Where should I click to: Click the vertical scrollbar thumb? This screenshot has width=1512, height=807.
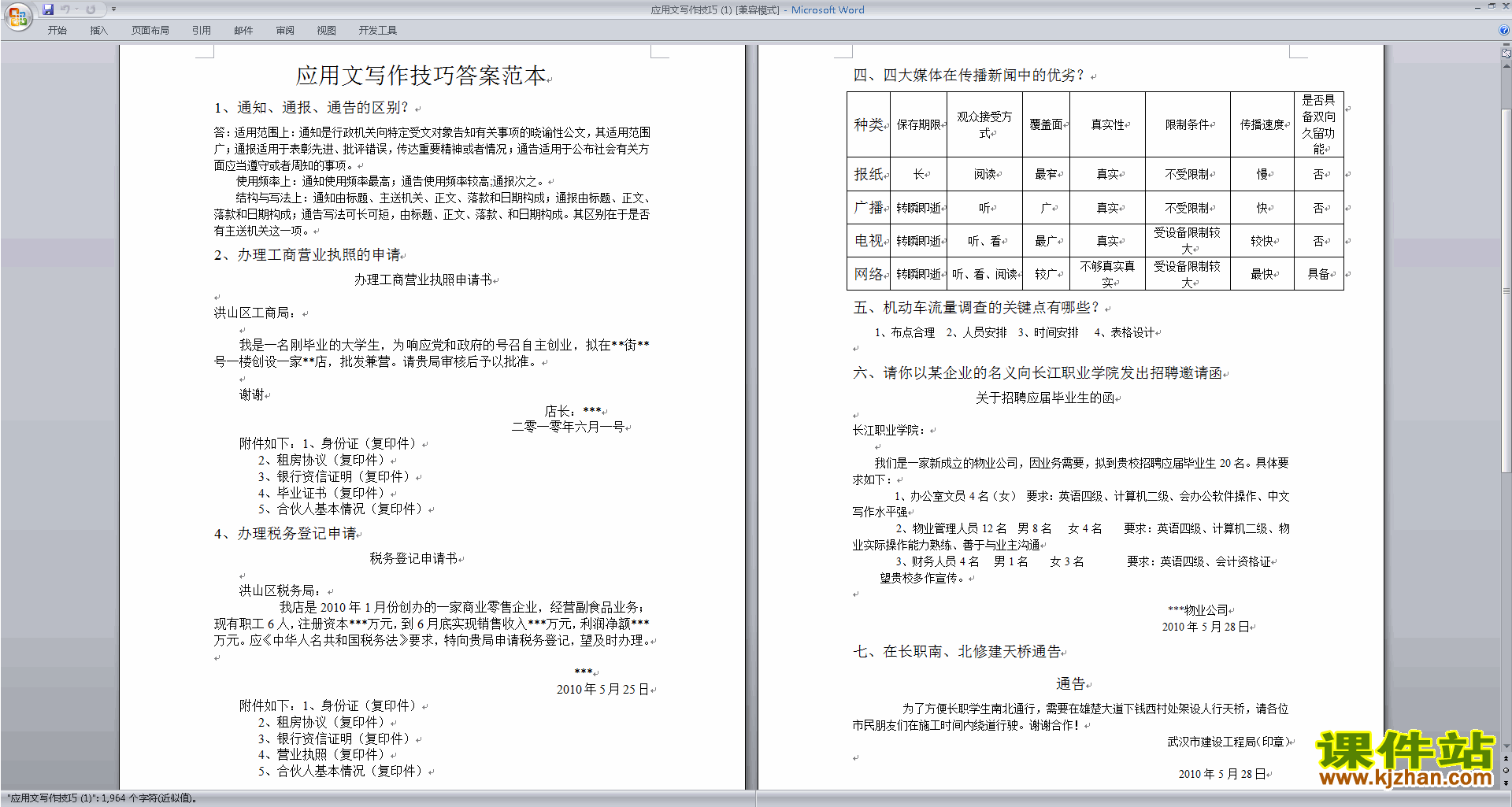tap(1506, 291)
